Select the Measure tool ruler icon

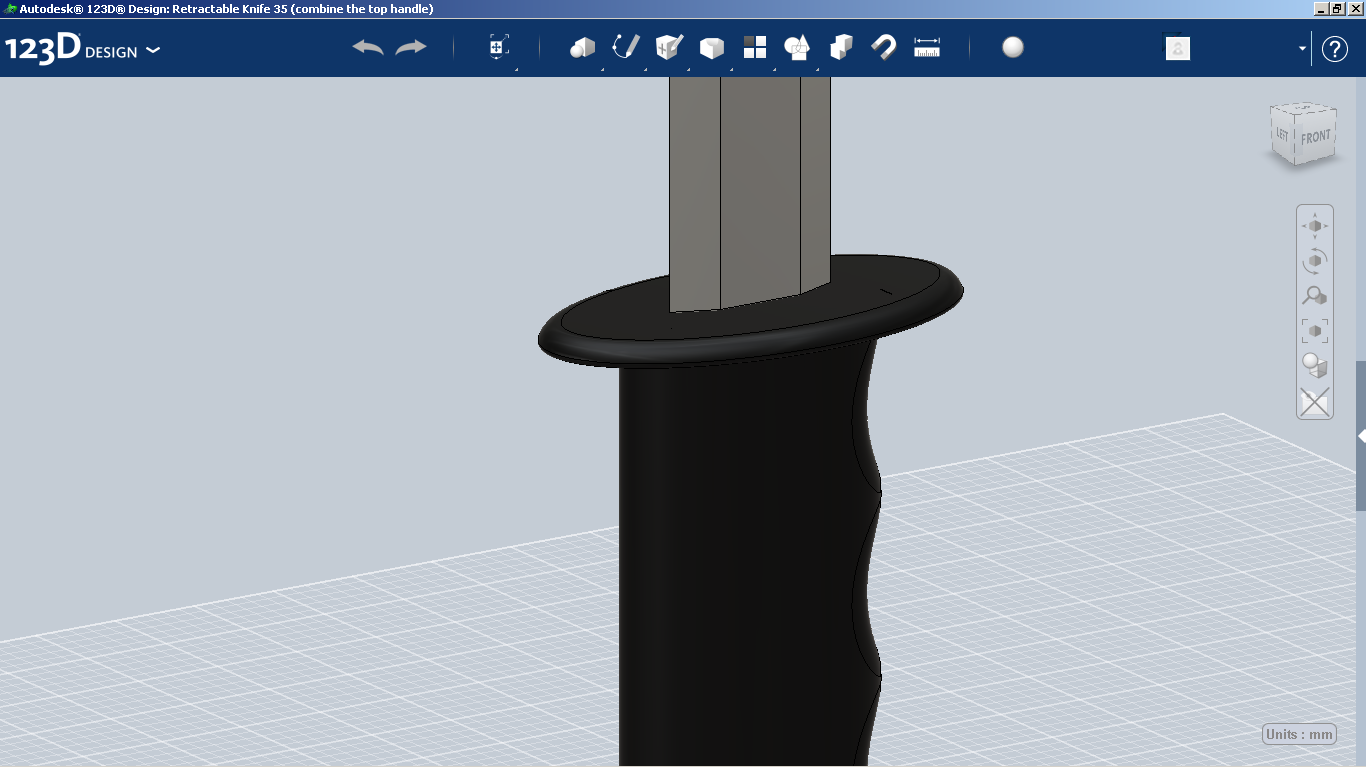[x=926, y=46]
